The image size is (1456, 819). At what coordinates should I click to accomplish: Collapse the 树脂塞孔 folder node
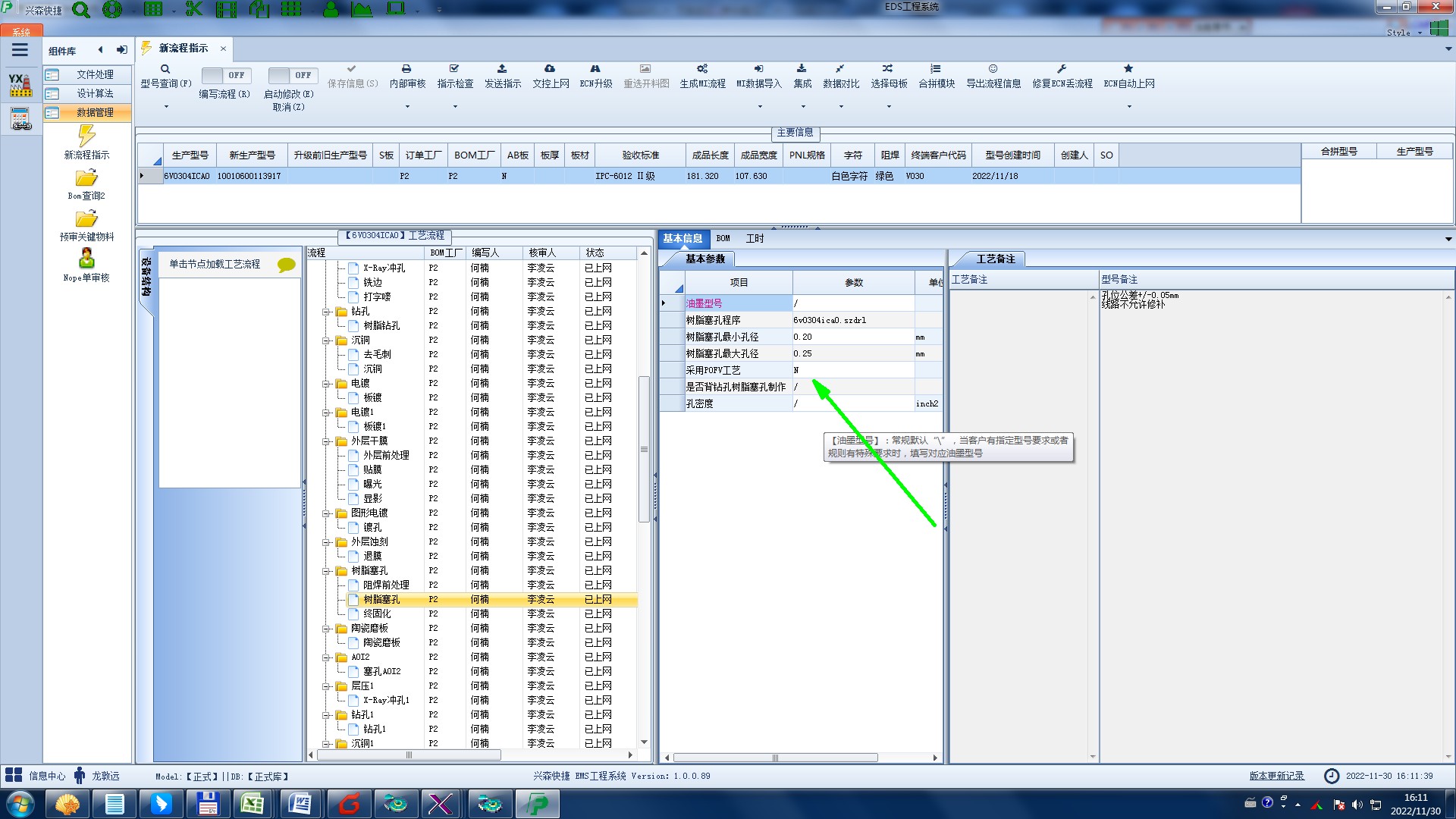[326, 571]
